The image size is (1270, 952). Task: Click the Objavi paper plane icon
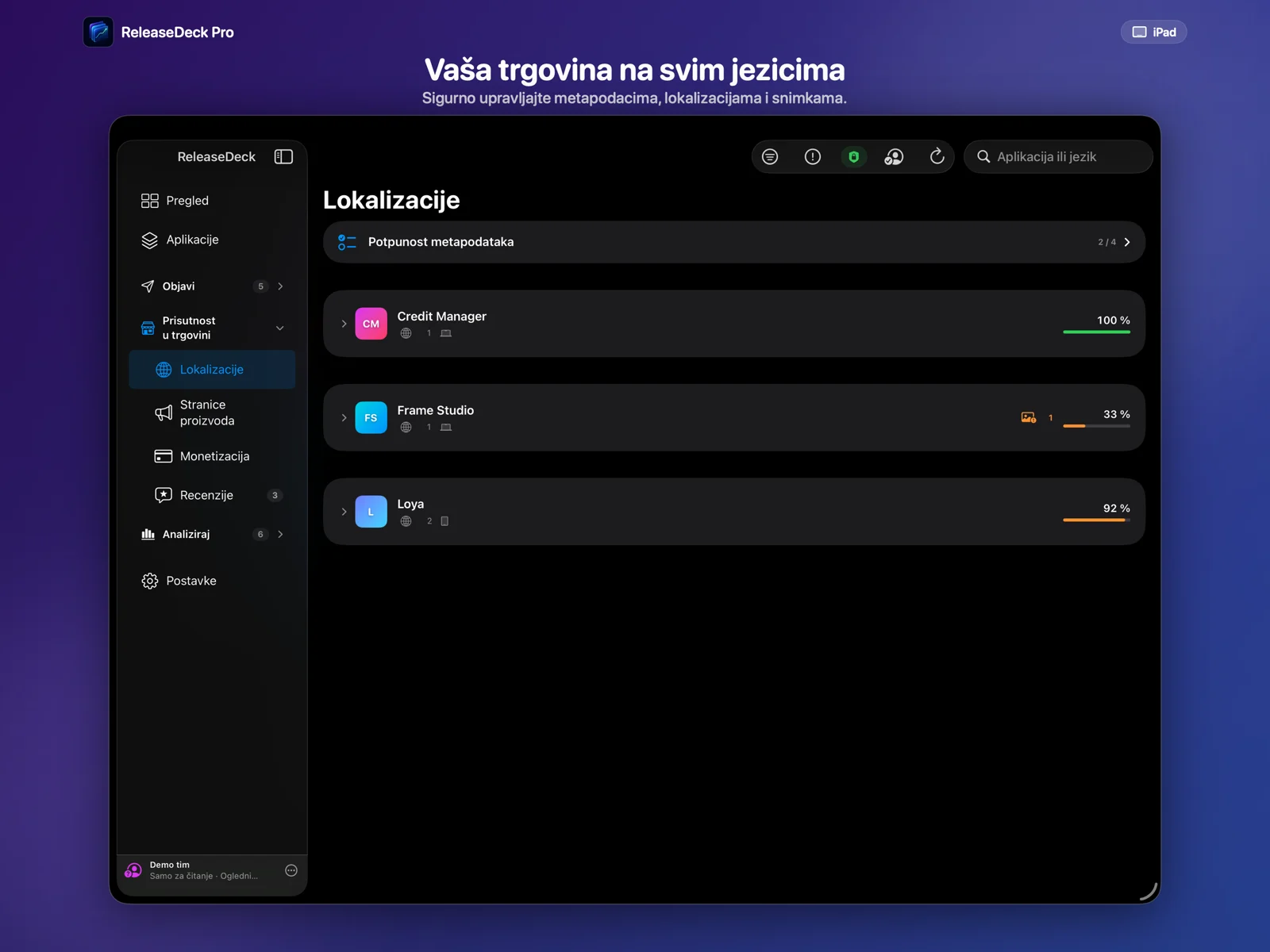coord(148,286)
